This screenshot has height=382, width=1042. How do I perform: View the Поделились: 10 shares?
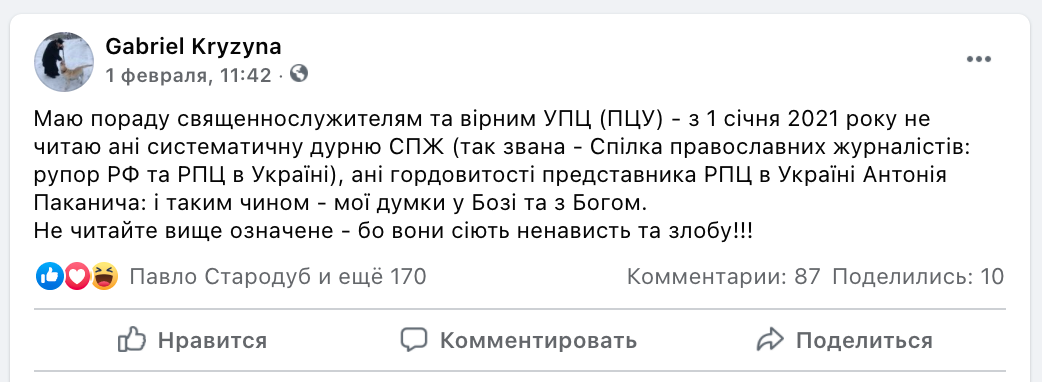(918, 277)
